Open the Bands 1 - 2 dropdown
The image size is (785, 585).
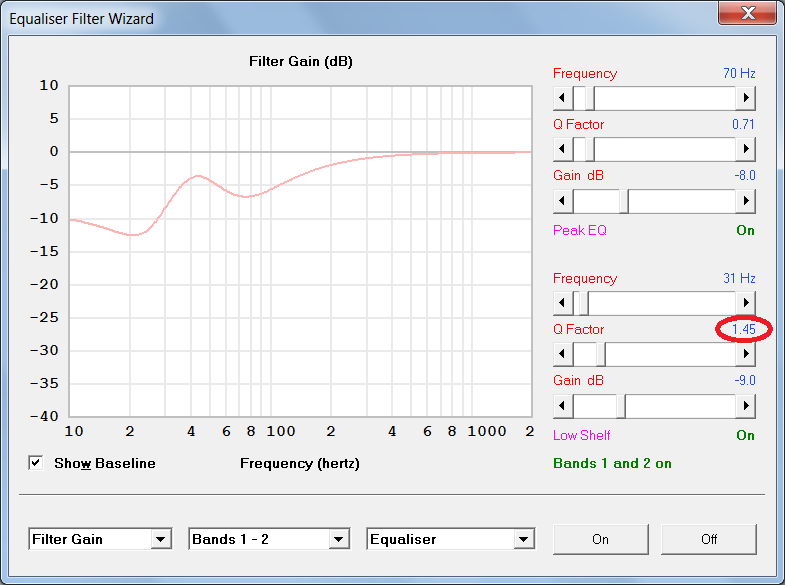tap(269, 539)
